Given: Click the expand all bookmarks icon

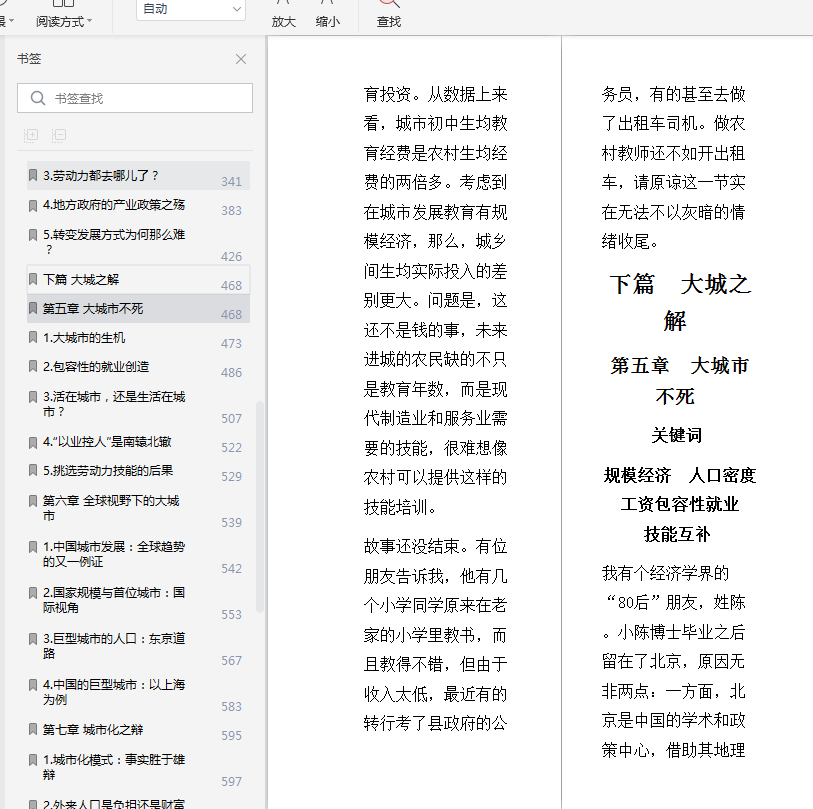Looking at the screenshot, I should 31,135.
